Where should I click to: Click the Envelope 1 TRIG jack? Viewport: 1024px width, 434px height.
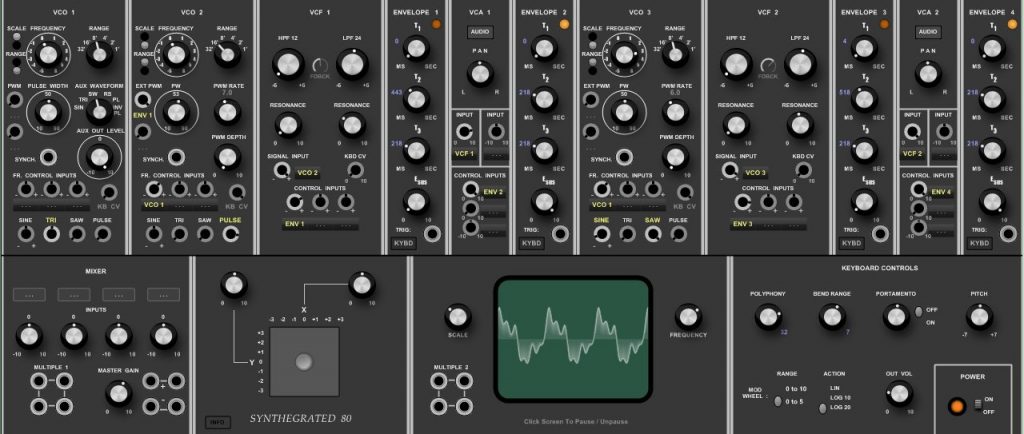pos(432,233)
